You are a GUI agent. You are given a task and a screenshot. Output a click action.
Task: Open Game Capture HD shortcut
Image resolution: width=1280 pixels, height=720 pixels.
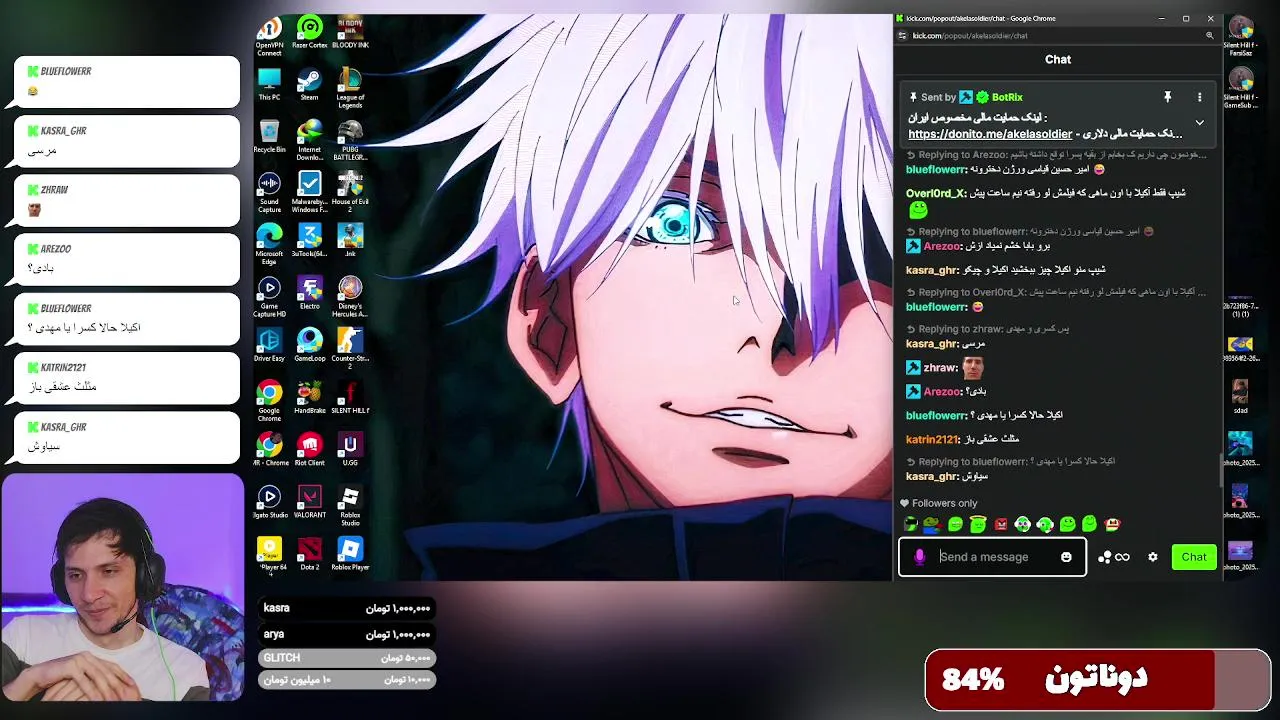click(x=269, y=296)
